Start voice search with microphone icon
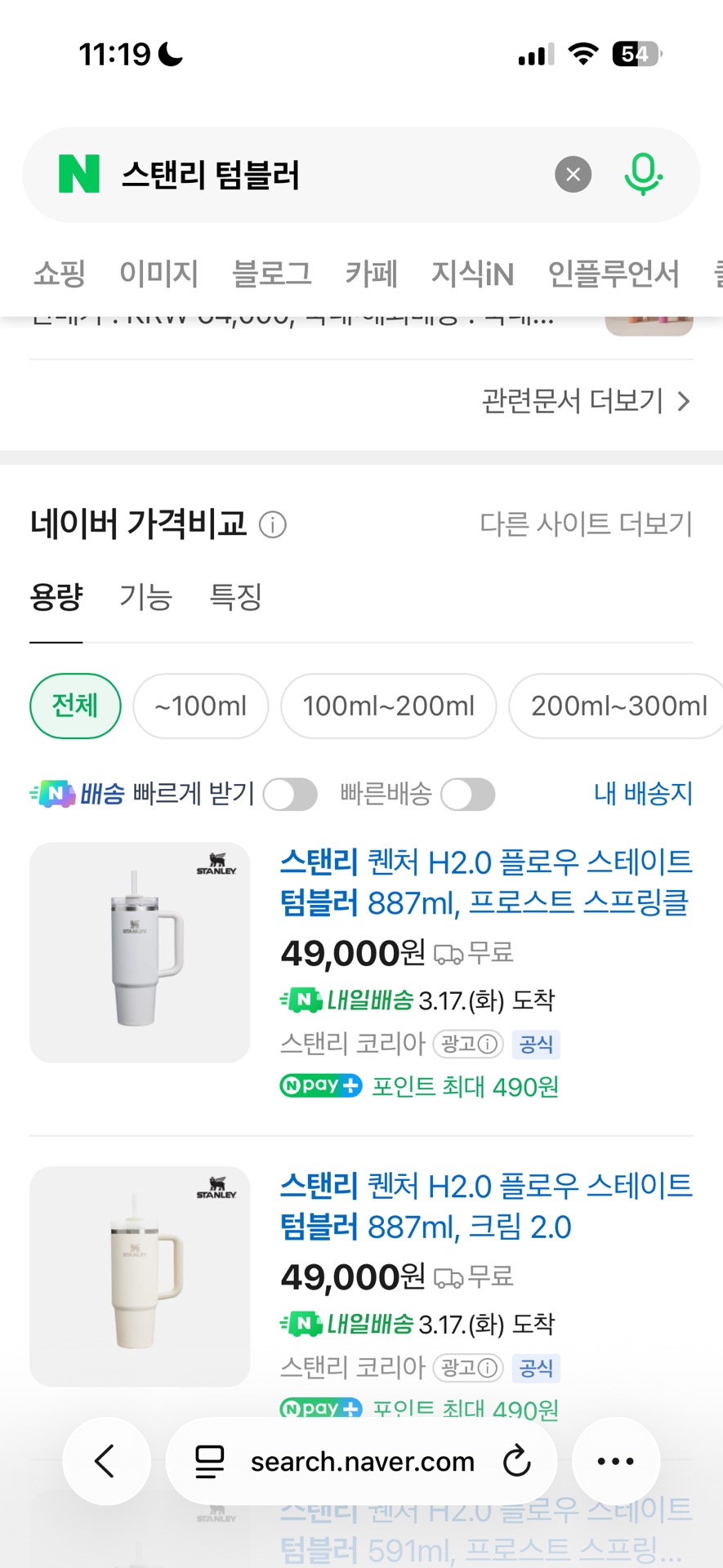The width and height of the screenshot is (723, 1568). [643, 175]
